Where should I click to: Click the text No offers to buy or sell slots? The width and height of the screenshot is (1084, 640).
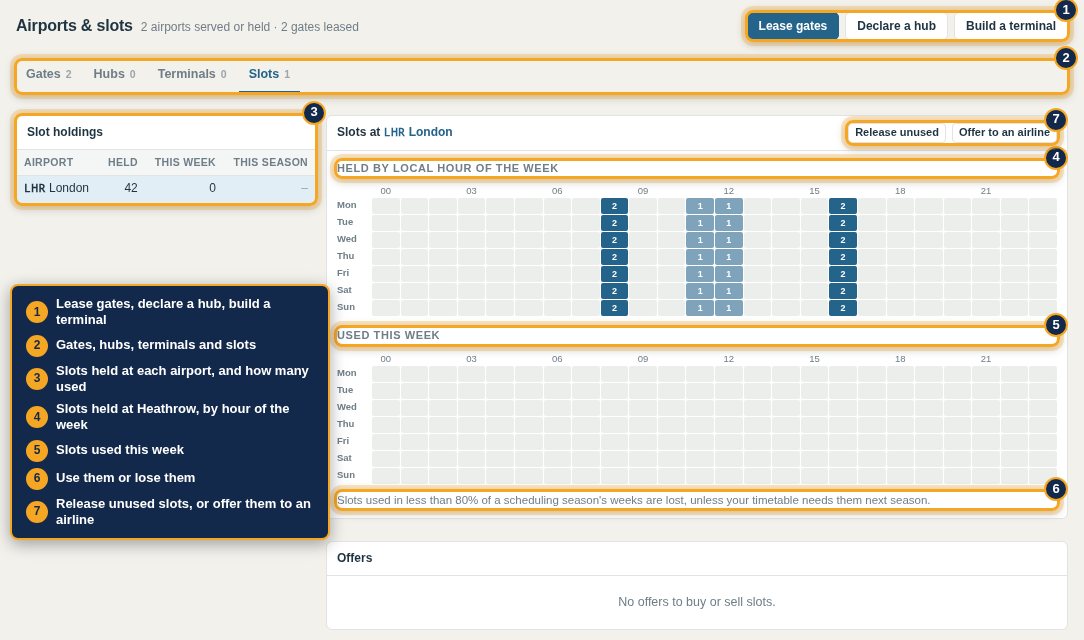(697, 602)
